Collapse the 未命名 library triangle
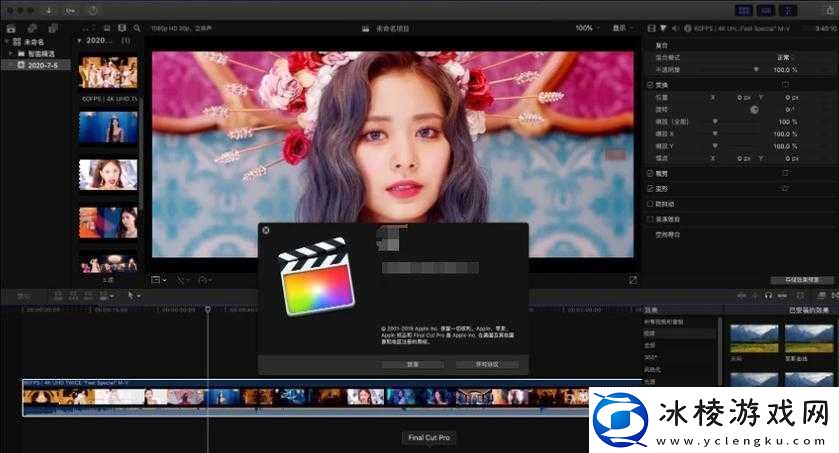The height and width of the screenshot is (453, 839). [x=6, y=41]
